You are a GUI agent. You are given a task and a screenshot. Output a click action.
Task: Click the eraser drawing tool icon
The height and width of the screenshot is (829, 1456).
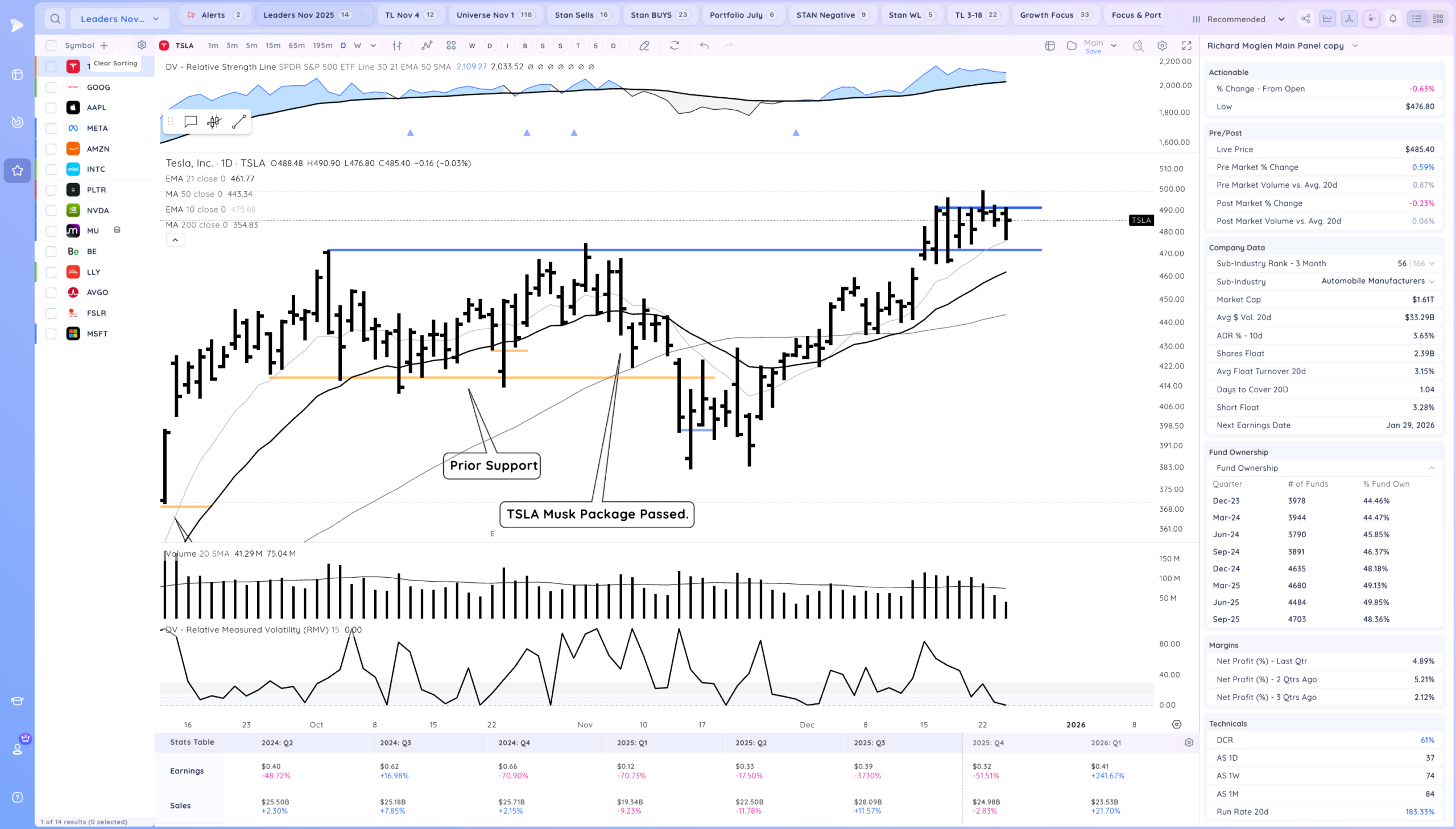tap(644, 45)
